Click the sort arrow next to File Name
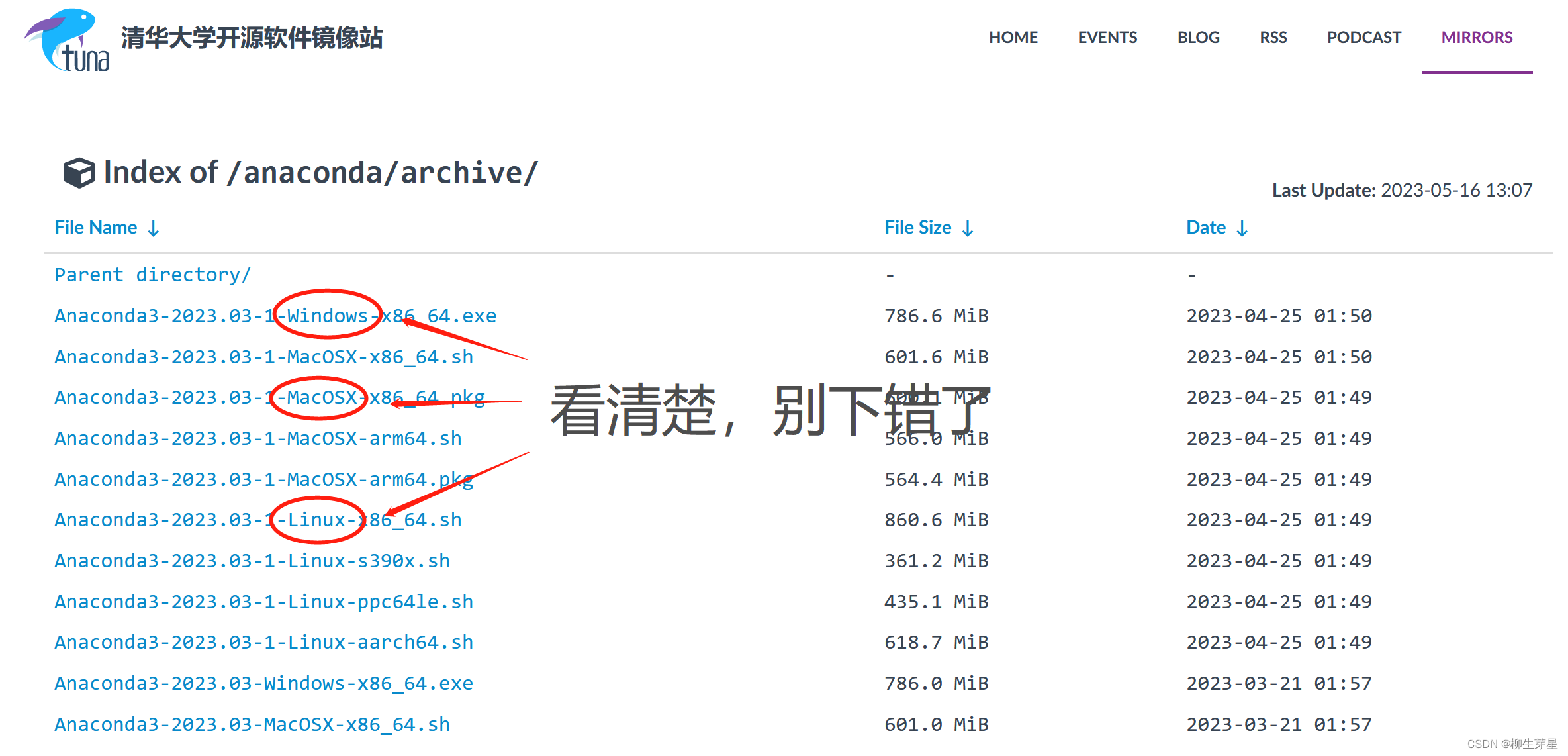The image size is (1568, 756). click(153, 228)
